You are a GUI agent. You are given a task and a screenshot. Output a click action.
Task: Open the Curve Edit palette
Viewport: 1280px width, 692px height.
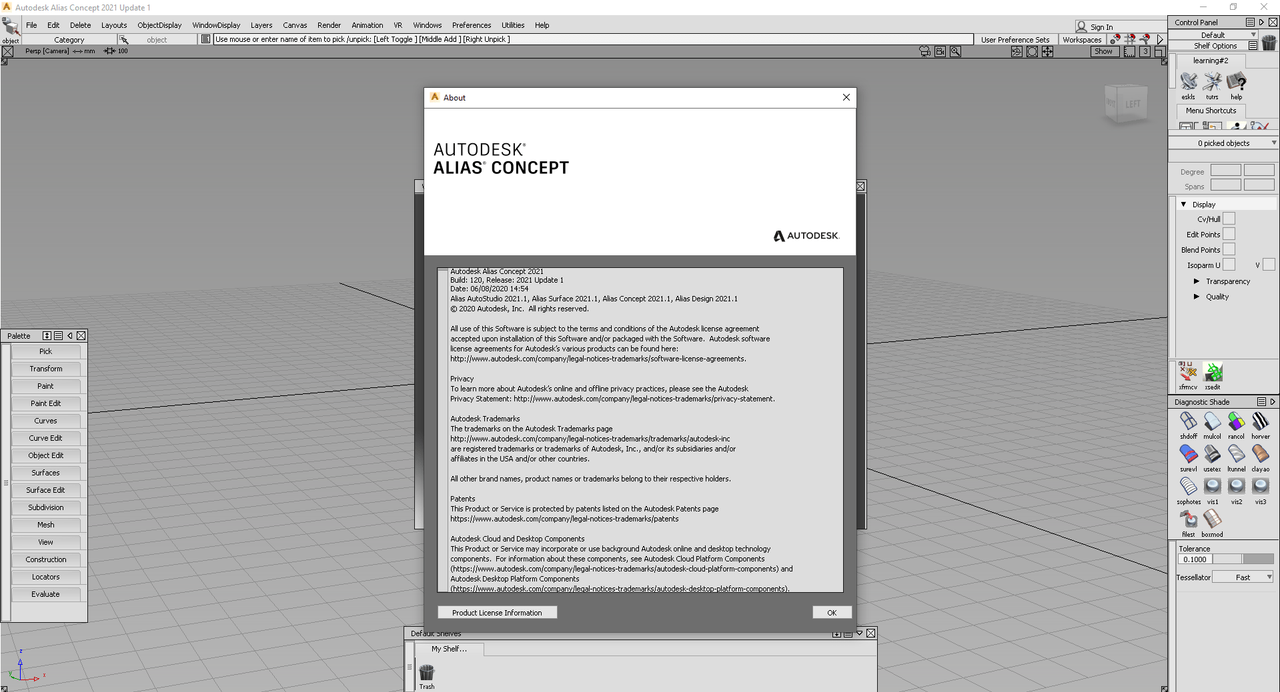point(45,438)
